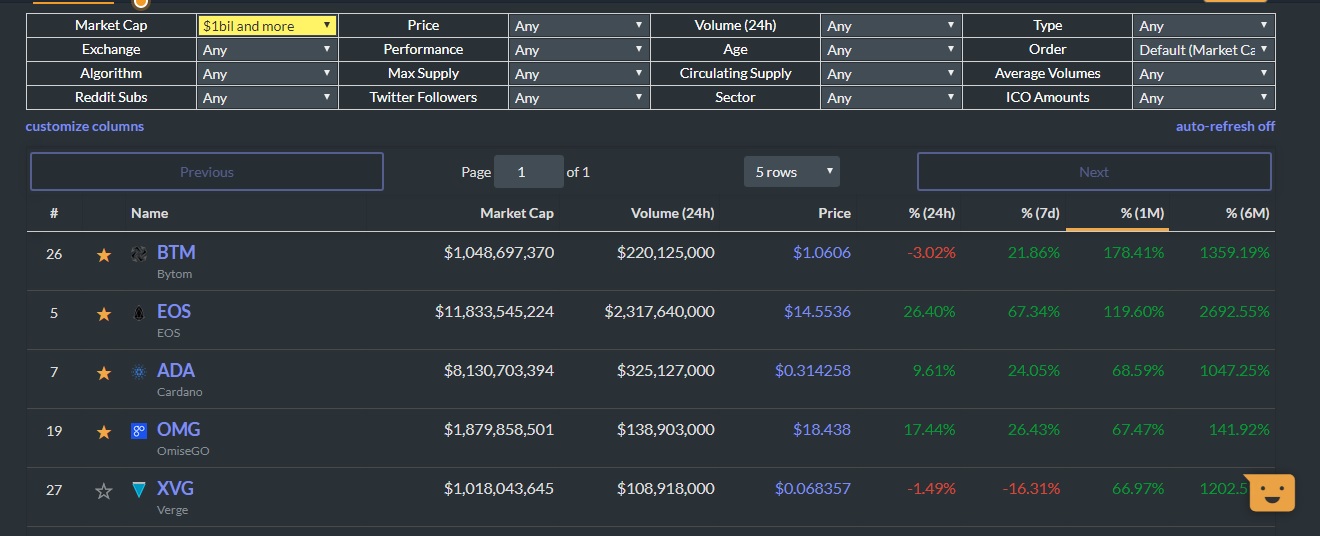Open the OMG coin link
This screenshot has height=536, width=1320.
click(179, 430)
